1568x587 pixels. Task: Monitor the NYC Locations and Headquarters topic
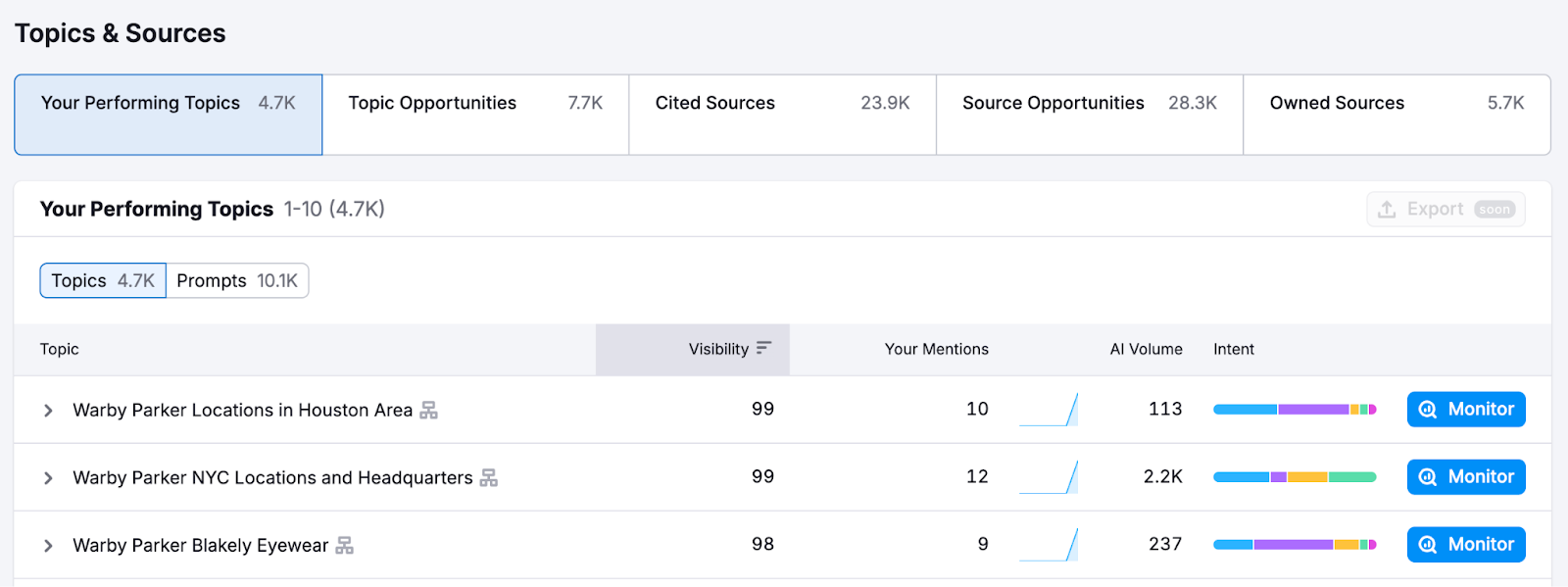(x=1465, y=477)
